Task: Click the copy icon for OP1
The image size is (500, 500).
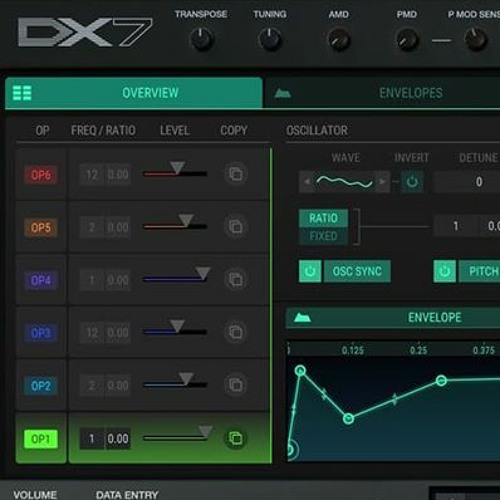Action: pos(236,438)
